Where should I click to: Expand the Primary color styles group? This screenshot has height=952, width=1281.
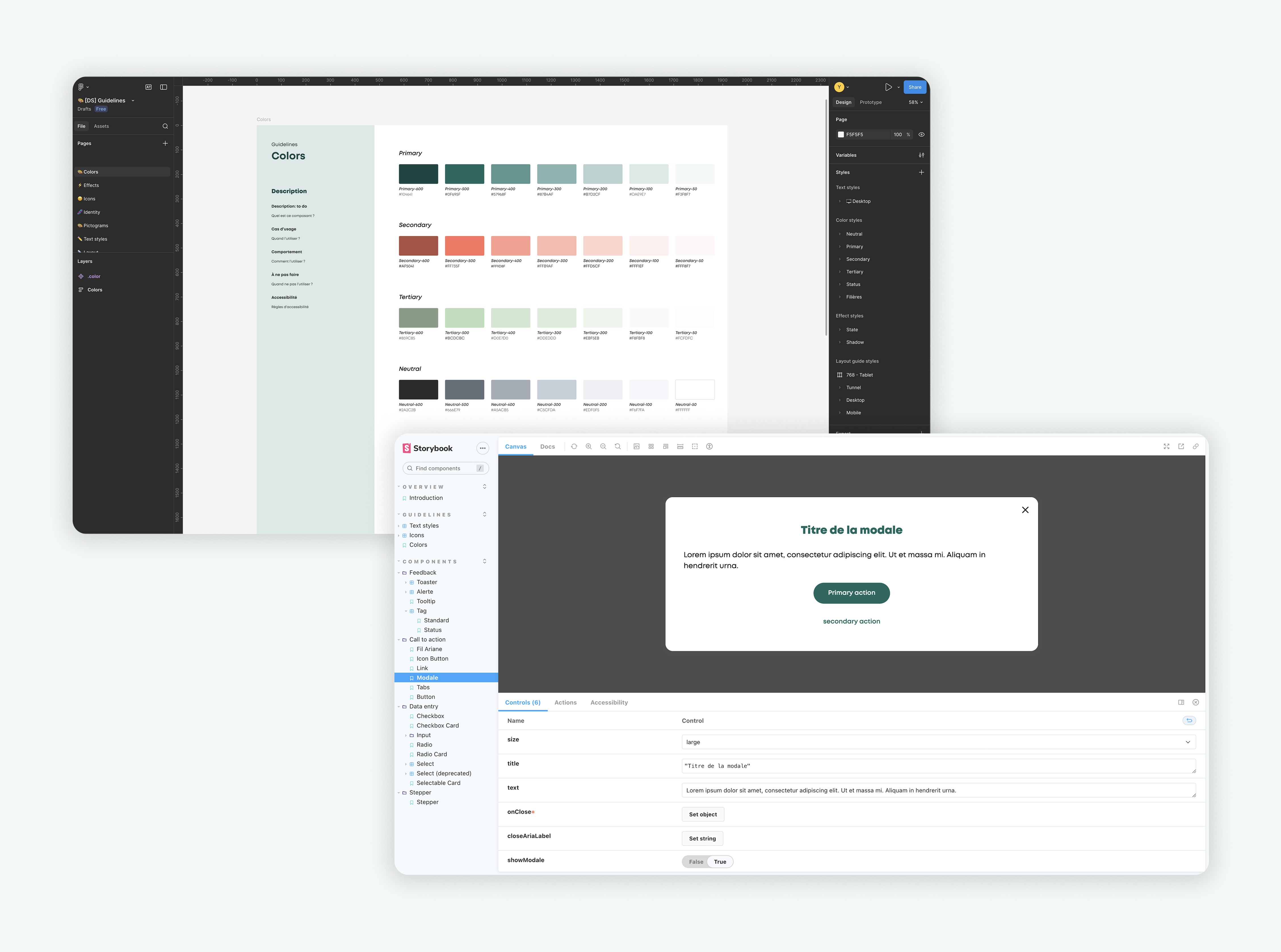click(854, 247)
